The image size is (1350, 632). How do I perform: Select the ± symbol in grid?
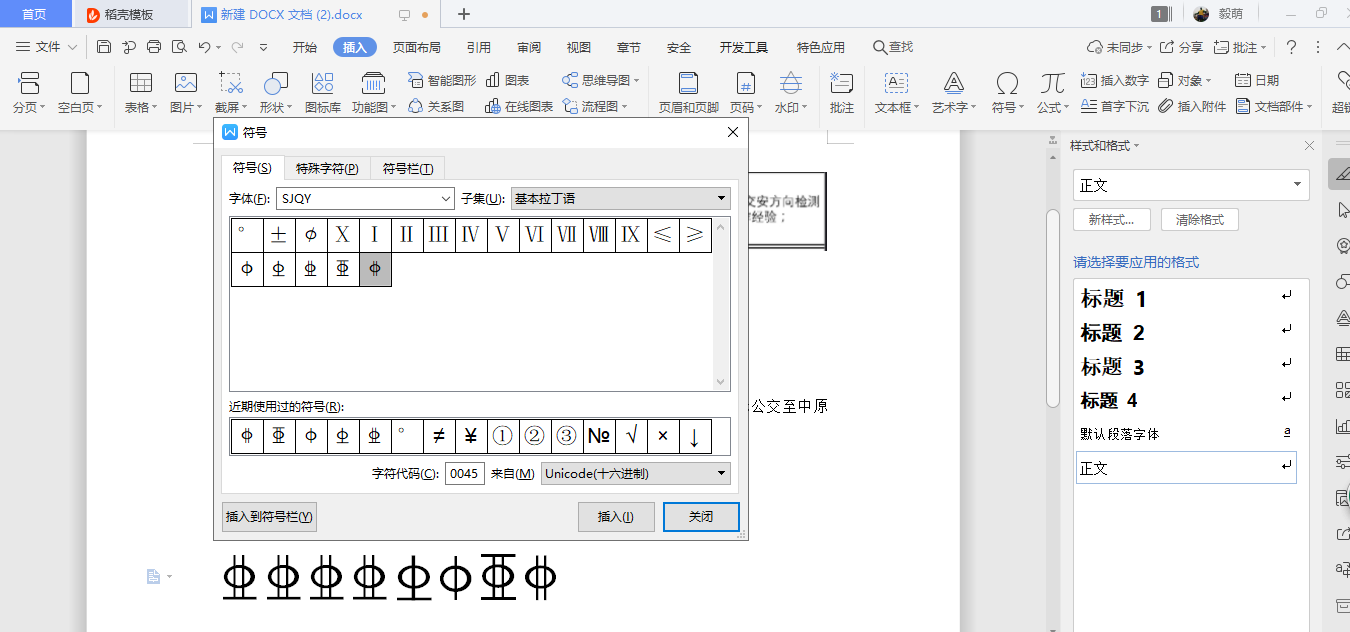[x=279, y=236]
